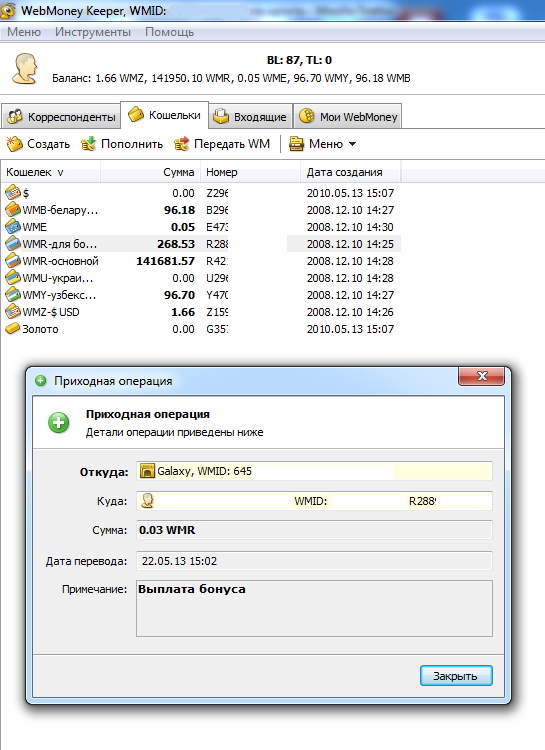
Task: Click the Дата перевода field
Action: 314,561
